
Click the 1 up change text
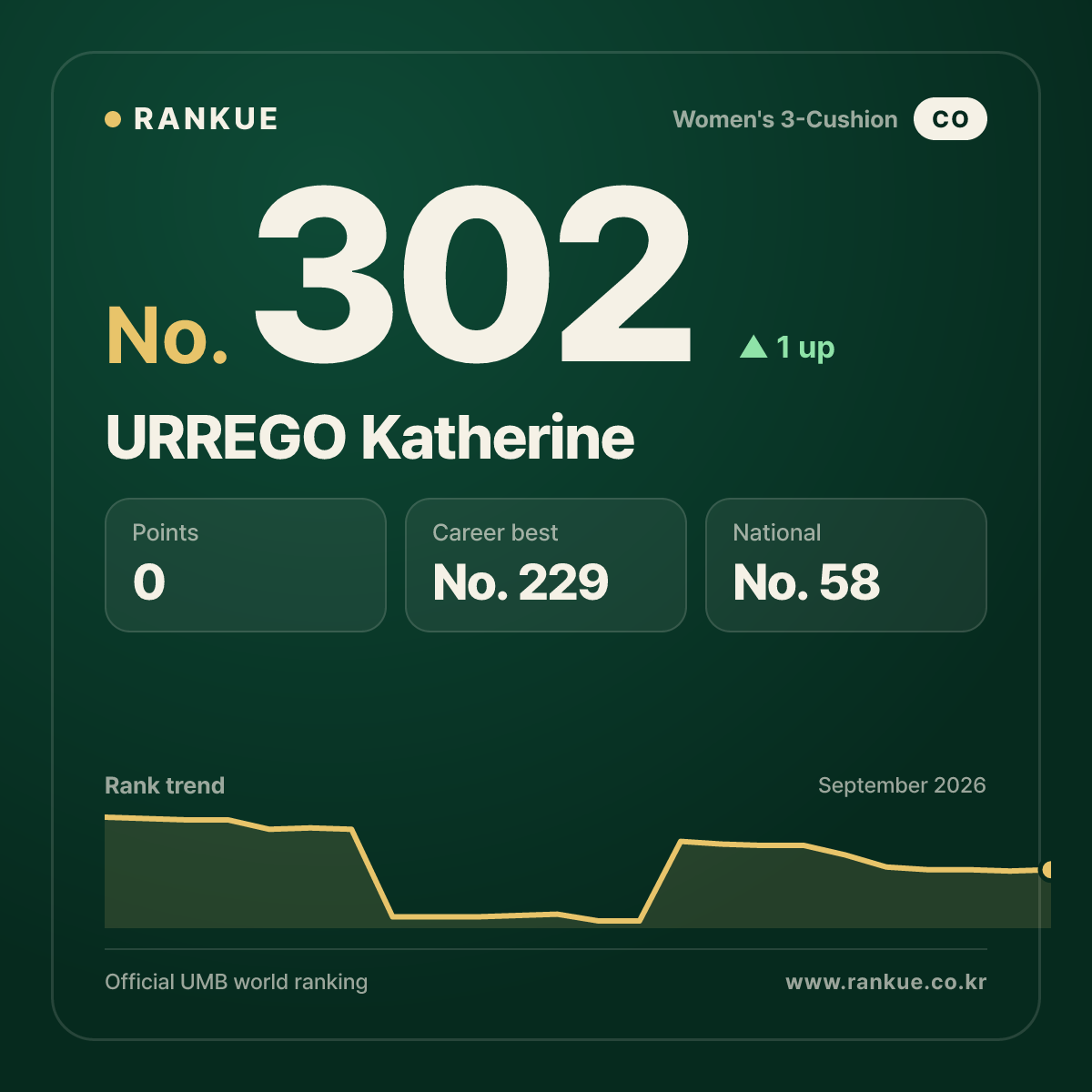pyautogui.click(x=805, y=348)
